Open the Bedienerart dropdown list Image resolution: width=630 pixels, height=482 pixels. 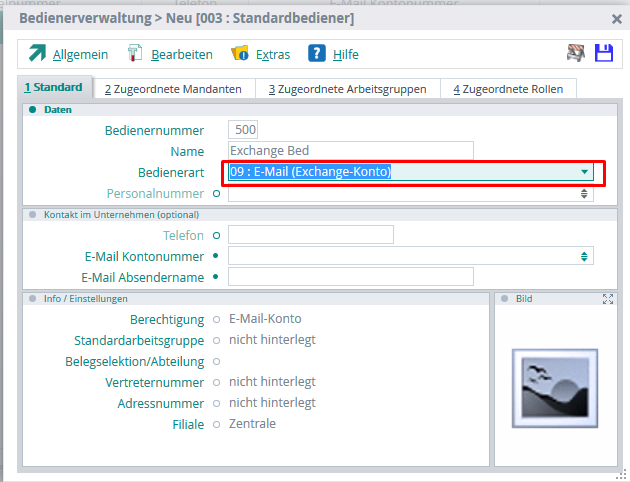[x=584, y=172]
